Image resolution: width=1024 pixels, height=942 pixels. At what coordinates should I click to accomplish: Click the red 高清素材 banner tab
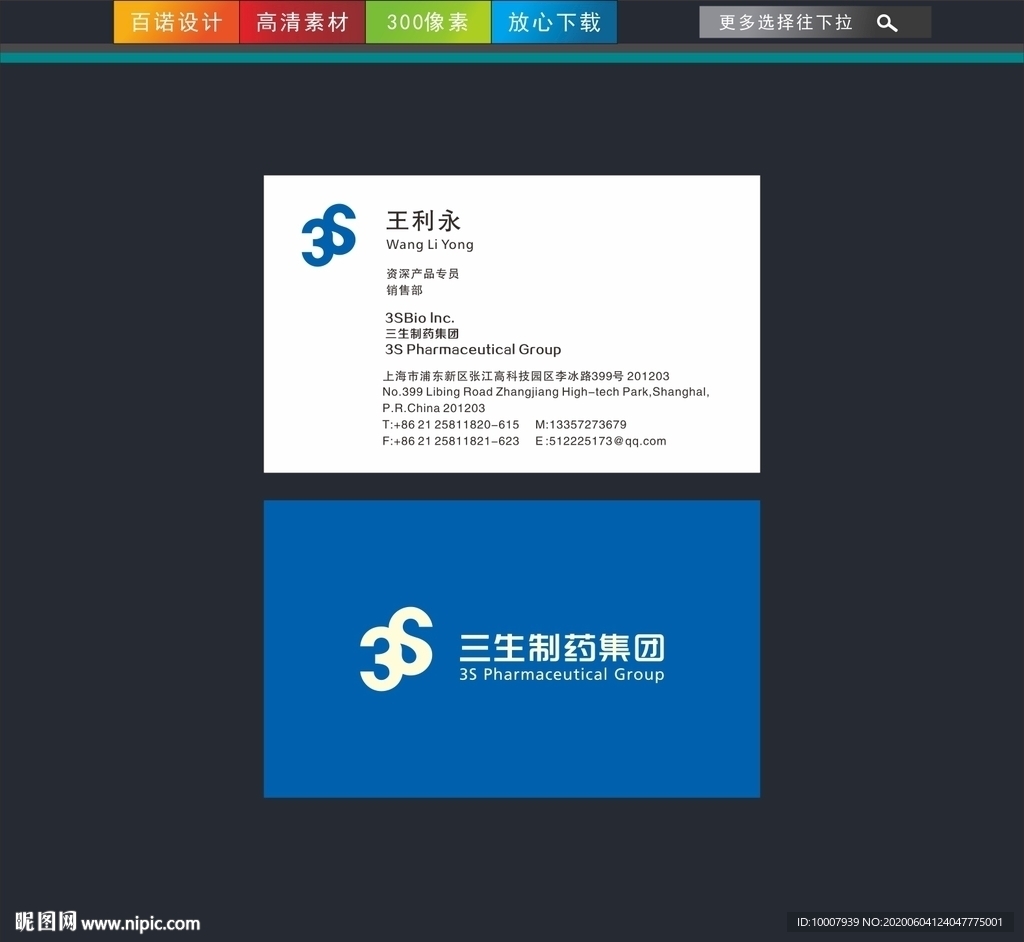click(x=302, y=22)
